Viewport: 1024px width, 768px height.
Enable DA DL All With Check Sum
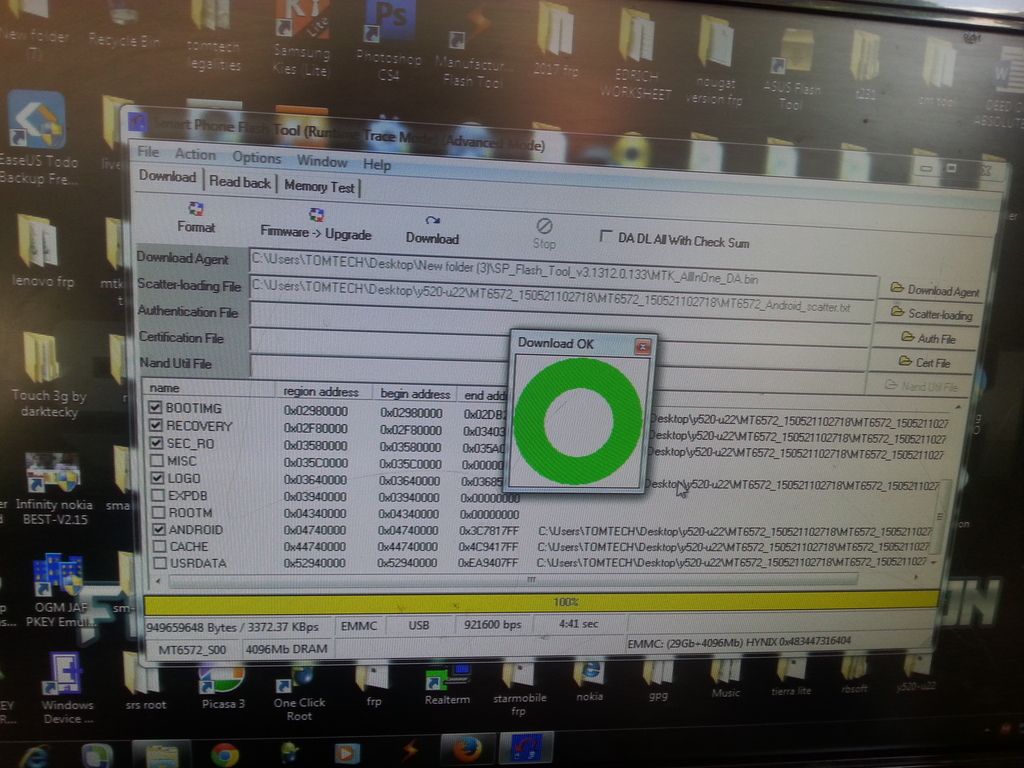pos(605,237)
